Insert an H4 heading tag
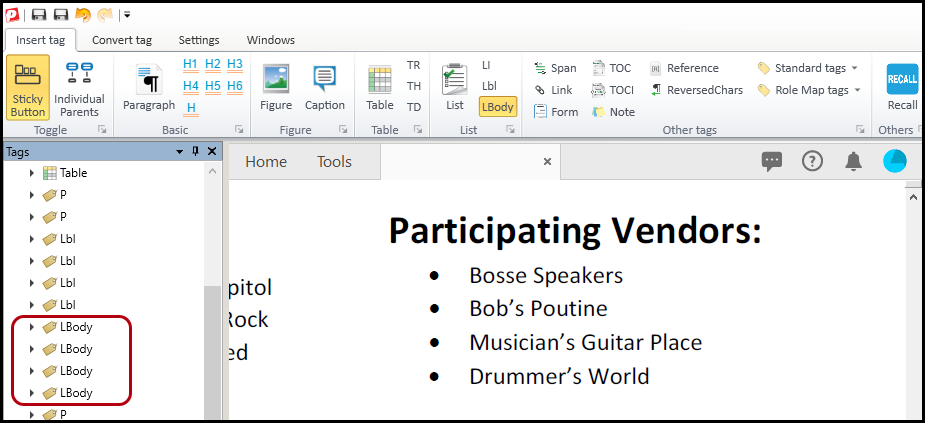 [x=191, y=86]
